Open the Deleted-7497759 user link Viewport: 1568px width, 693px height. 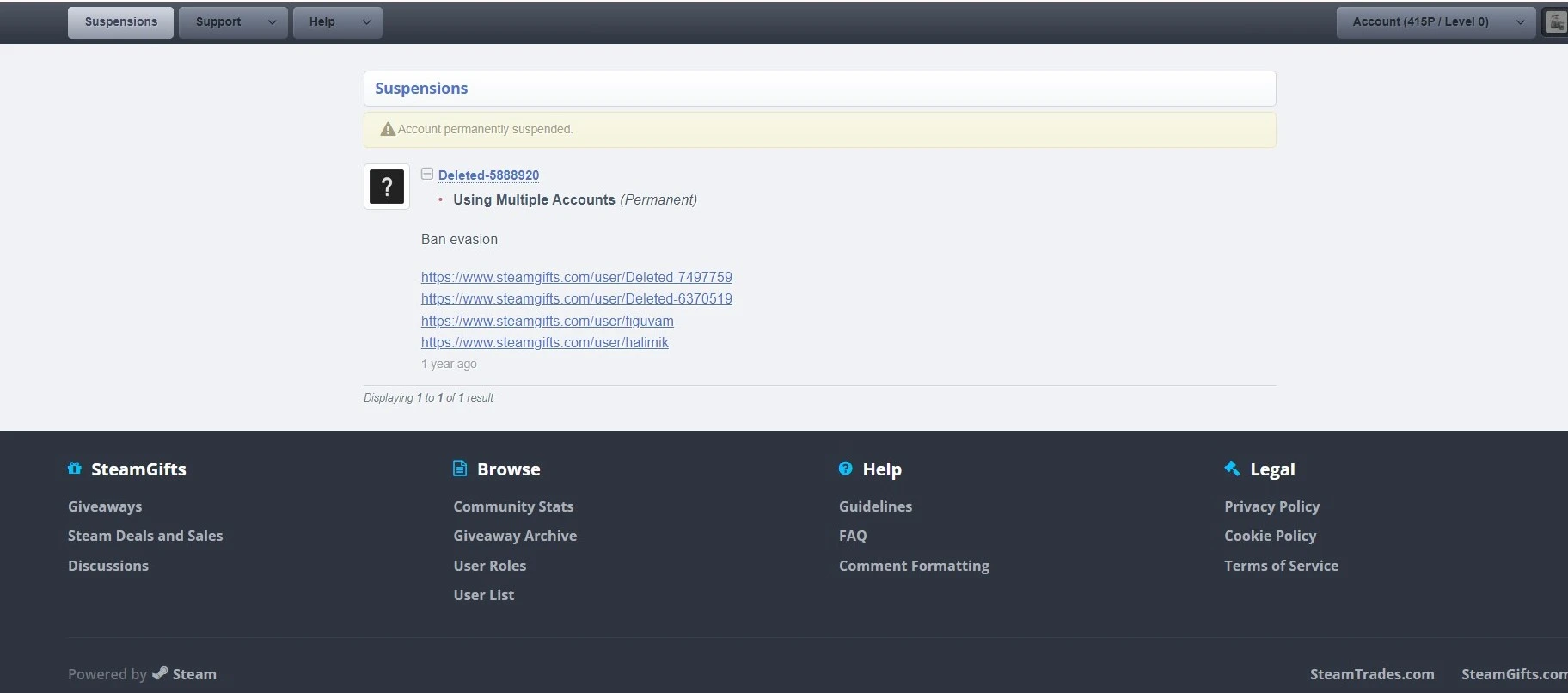[x=577, y=277]
